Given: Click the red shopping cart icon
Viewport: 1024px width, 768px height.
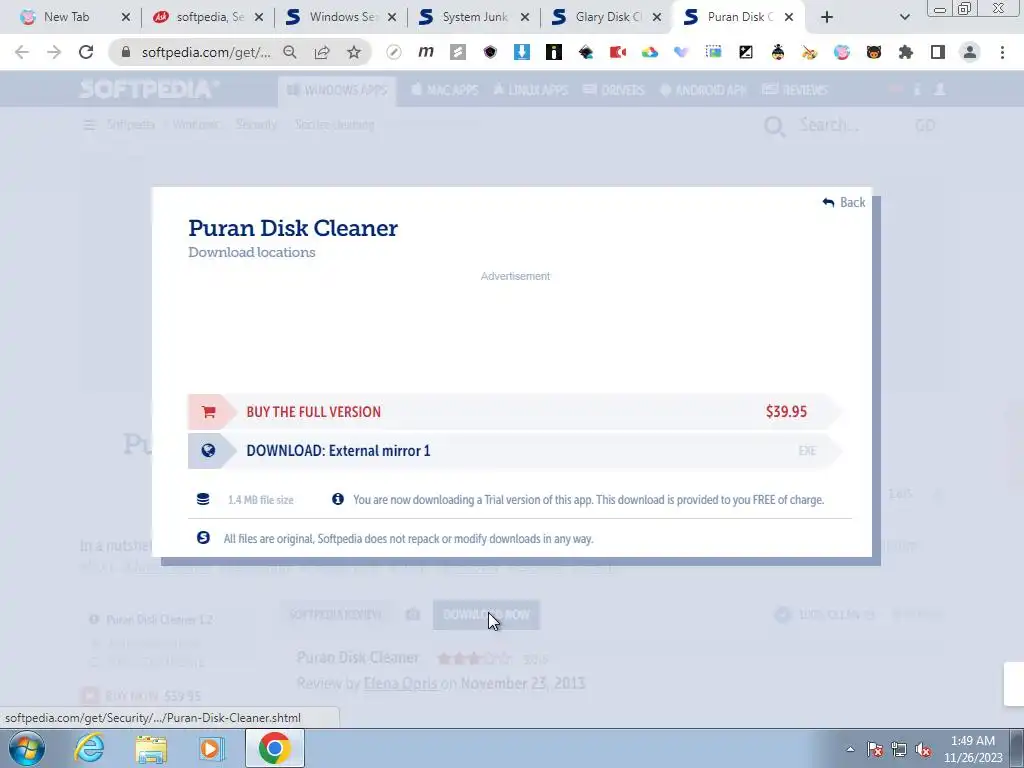Looking at the screenshot, I should (208, 412).
